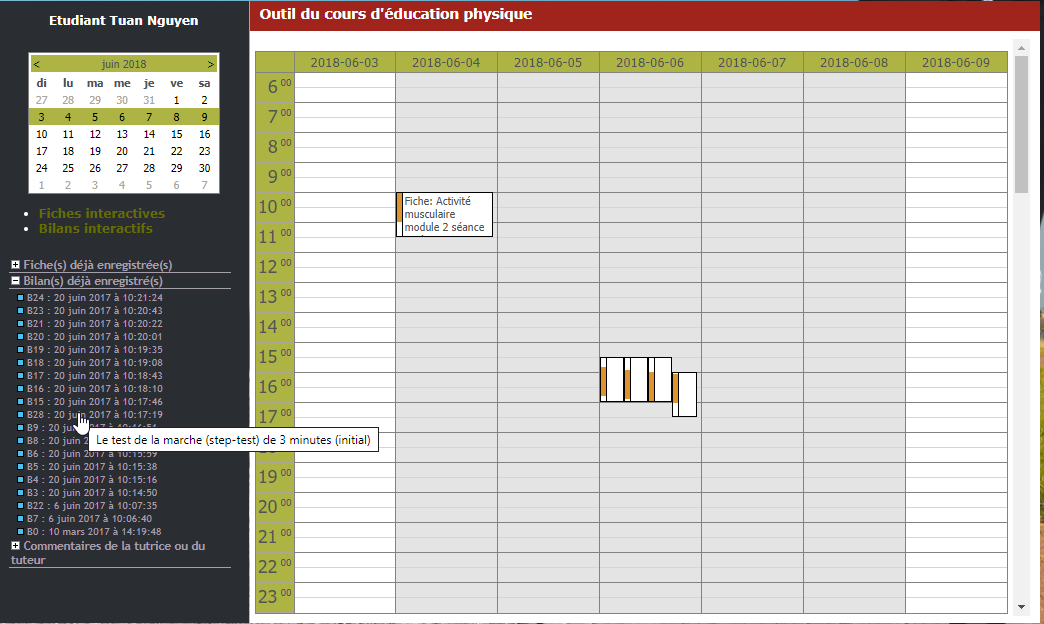Screen dimensions: 1044x624
Task: Click the 2018-06-06 column header
Action: coord(650,62)
